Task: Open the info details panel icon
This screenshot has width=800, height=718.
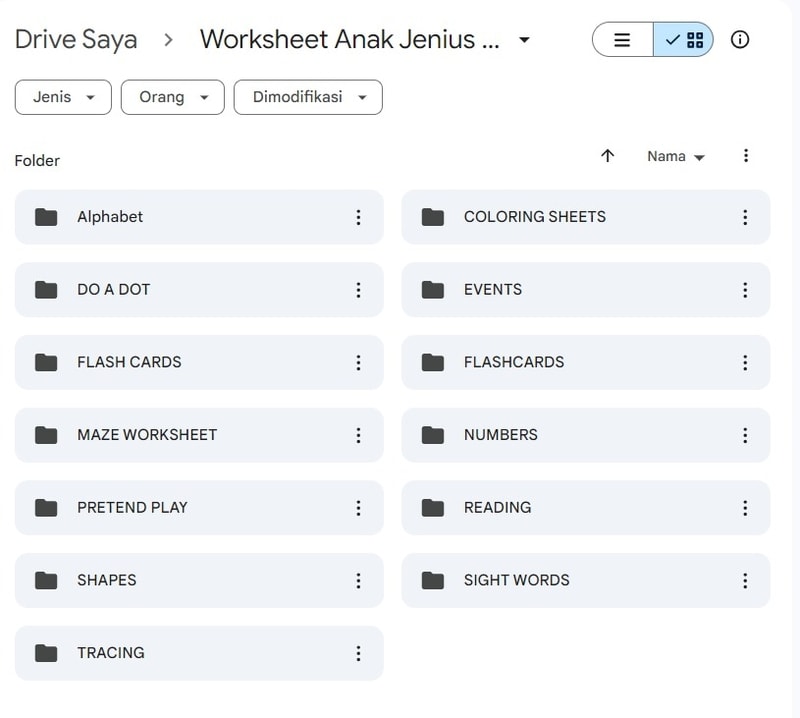Action: (x=740, y=40)
